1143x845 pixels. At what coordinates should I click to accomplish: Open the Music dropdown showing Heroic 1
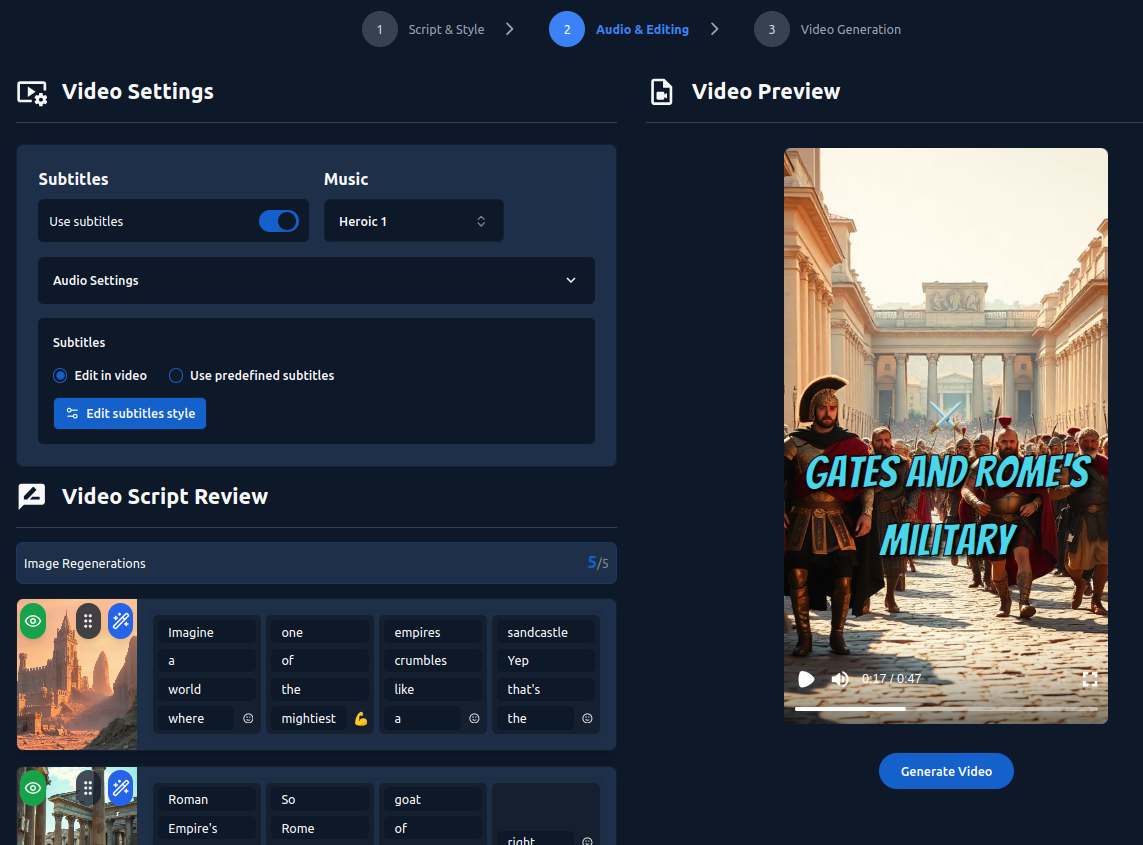point(413,221)
